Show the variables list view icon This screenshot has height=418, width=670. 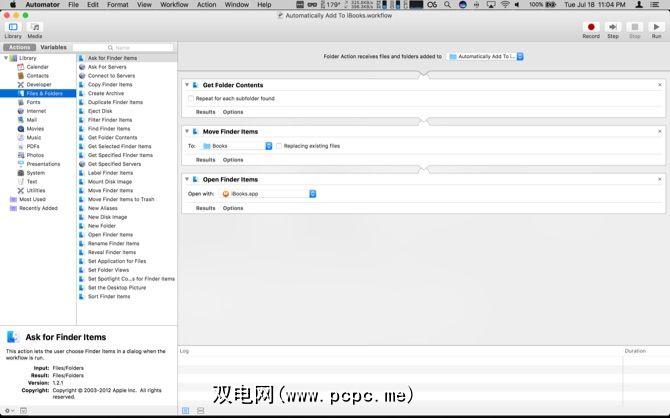[200, 410]
